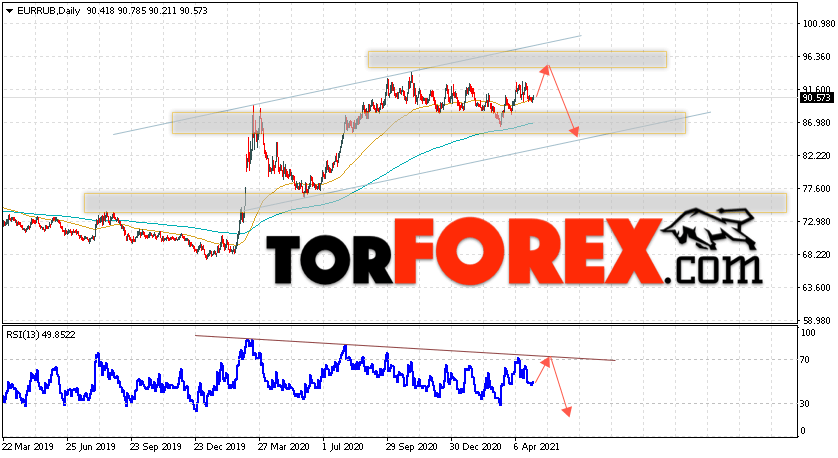Screen dimensions: 838x458
Task: Click the 72.980 price axis label
Action: pyautogui.click(x=818, y=222)
